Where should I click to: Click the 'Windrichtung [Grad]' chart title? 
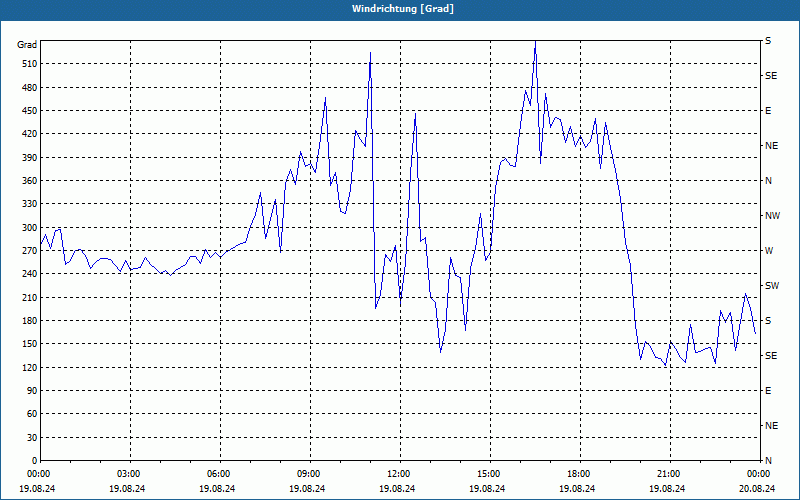tap(403, 9)
